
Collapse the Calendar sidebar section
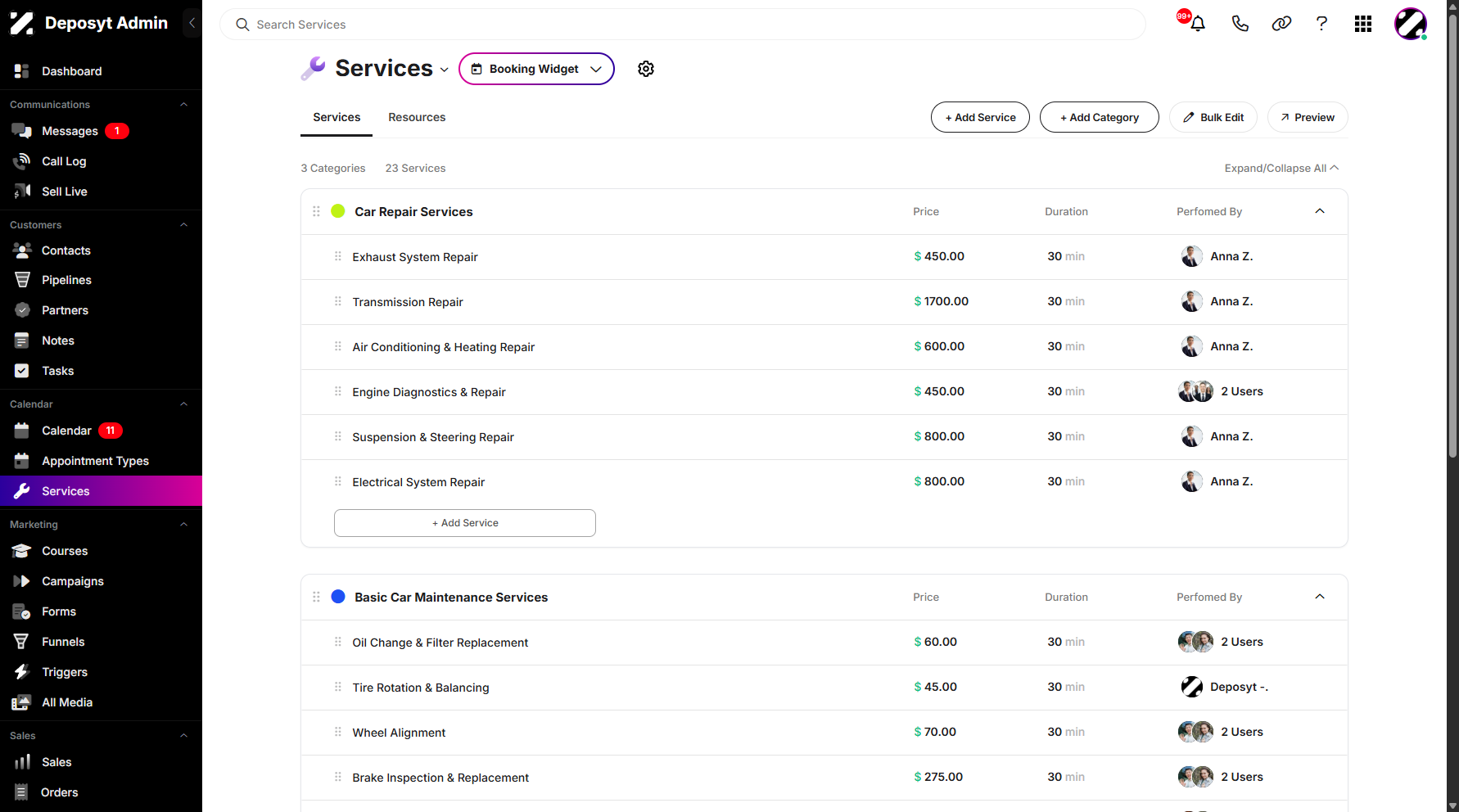pos(183,404)
